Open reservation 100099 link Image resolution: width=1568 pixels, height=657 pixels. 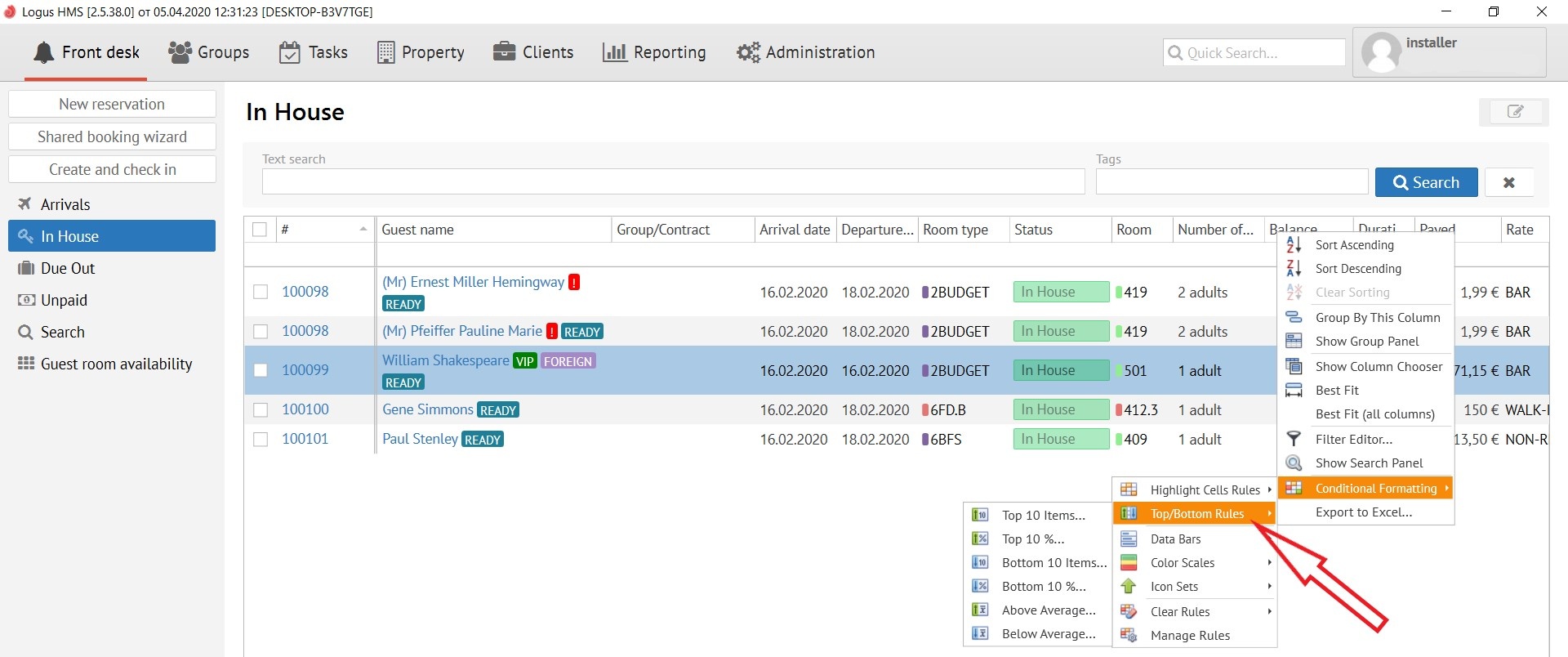pos(305,370)
